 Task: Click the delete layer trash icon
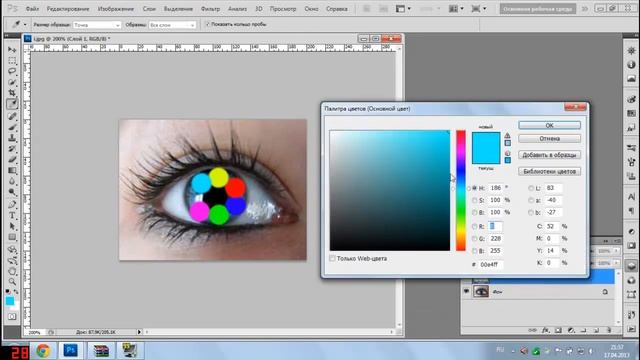609,330
